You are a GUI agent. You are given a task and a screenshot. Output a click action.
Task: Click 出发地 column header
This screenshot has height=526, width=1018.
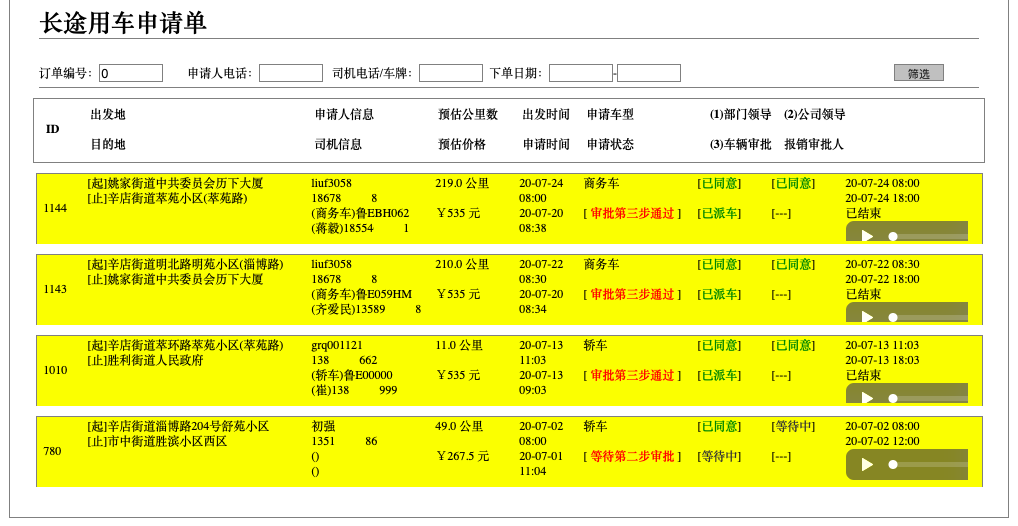pyautogui.click(x=108, y=115)
